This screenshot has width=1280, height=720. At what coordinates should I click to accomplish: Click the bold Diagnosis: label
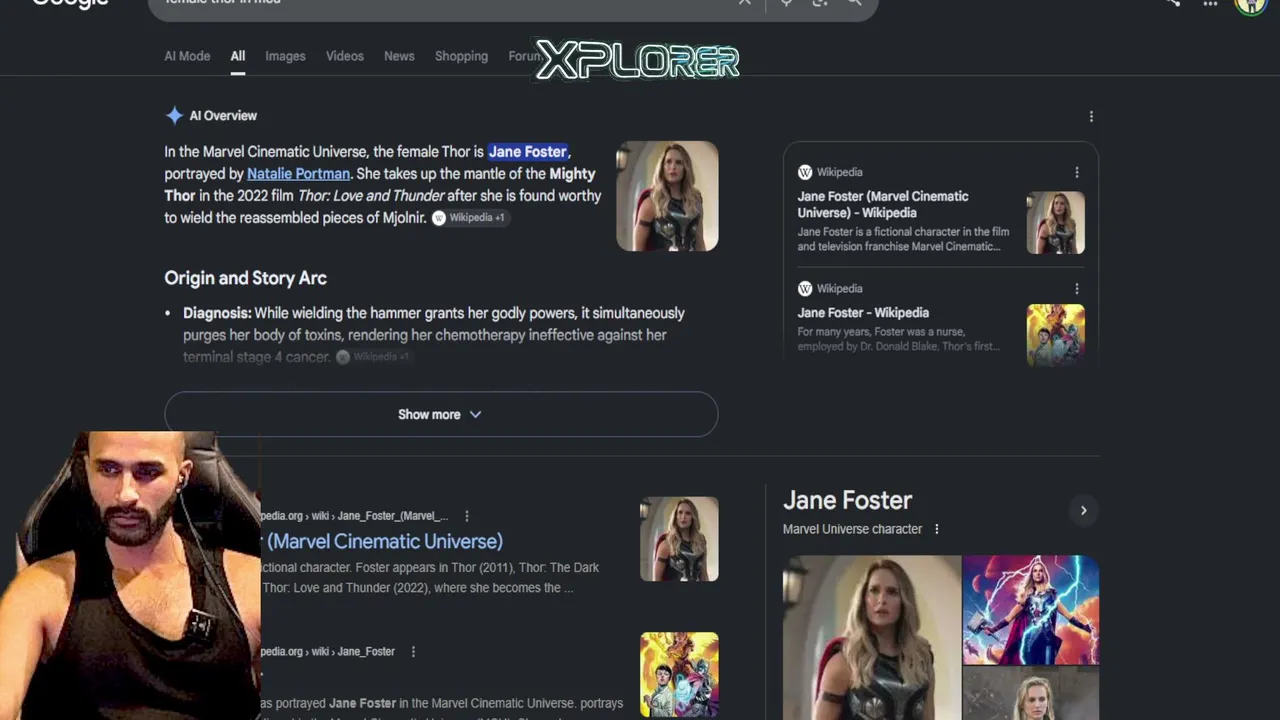coord(217,313)
